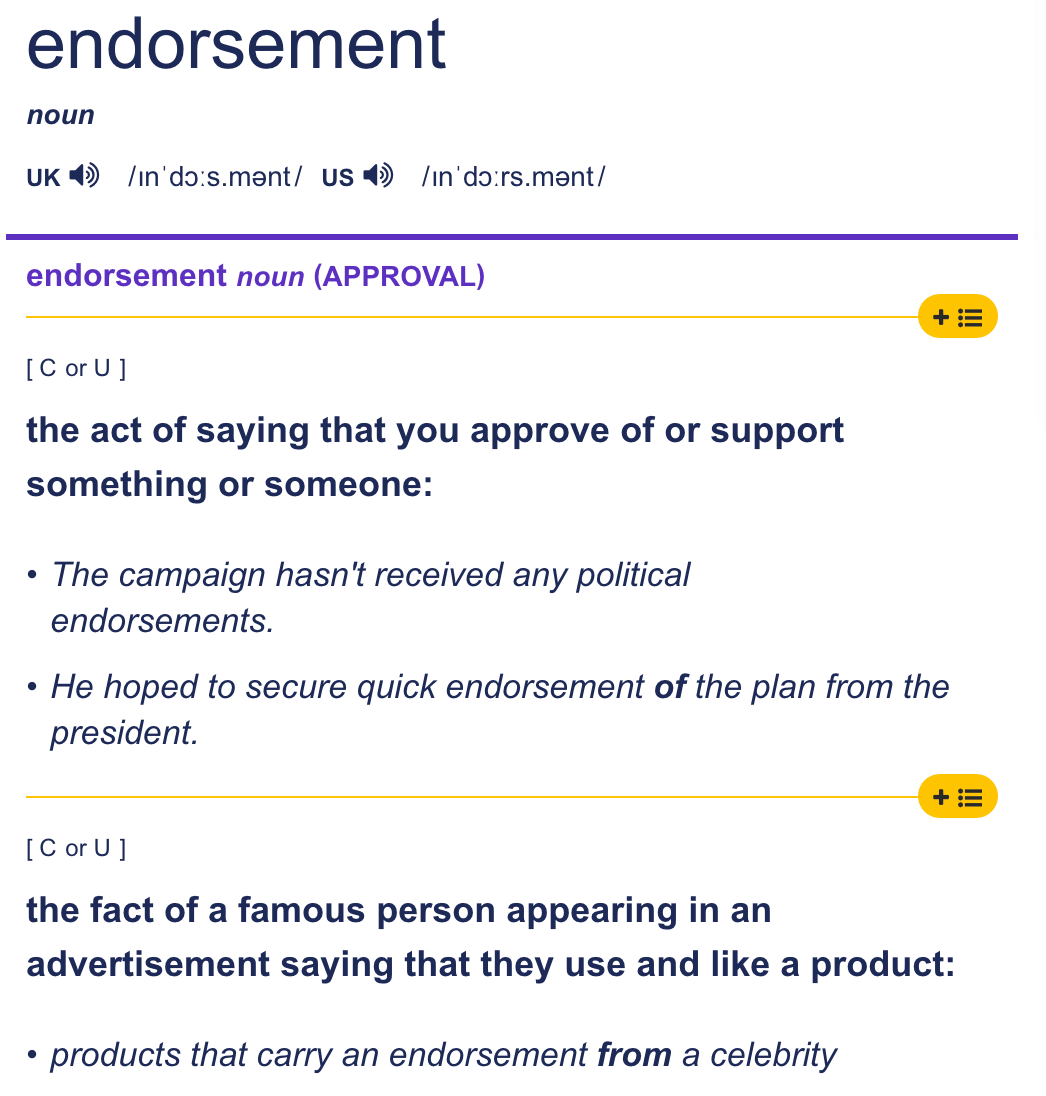Click the definition 'the act of saying that you approve'

pyautogui.click(x=435, y=457)
